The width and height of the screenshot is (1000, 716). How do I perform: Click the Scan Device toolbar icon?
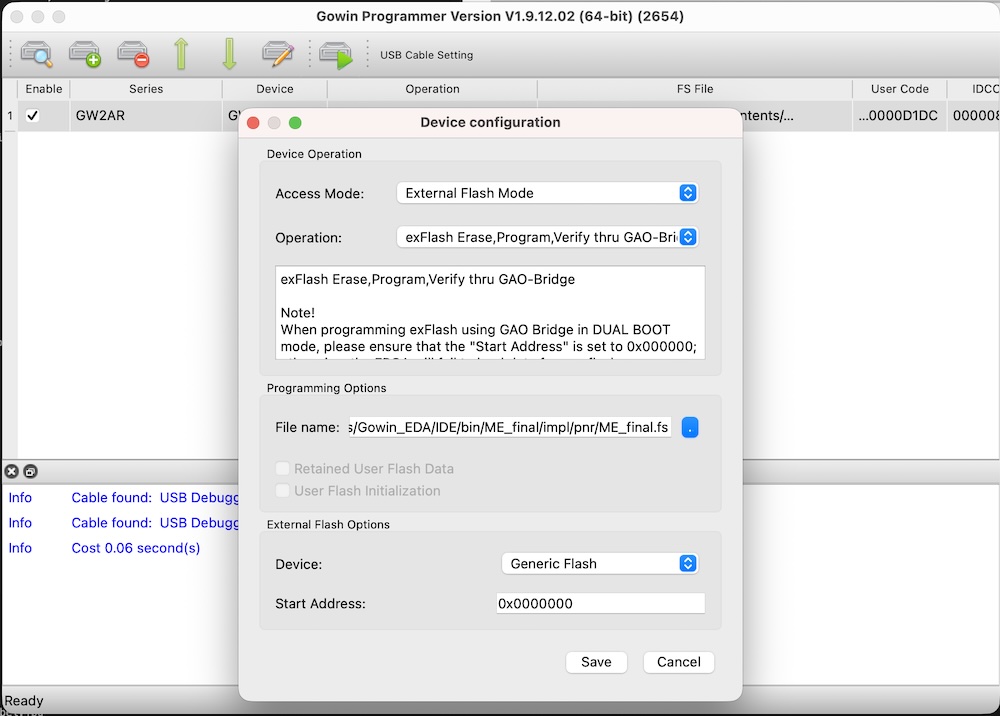pos(37,54)
